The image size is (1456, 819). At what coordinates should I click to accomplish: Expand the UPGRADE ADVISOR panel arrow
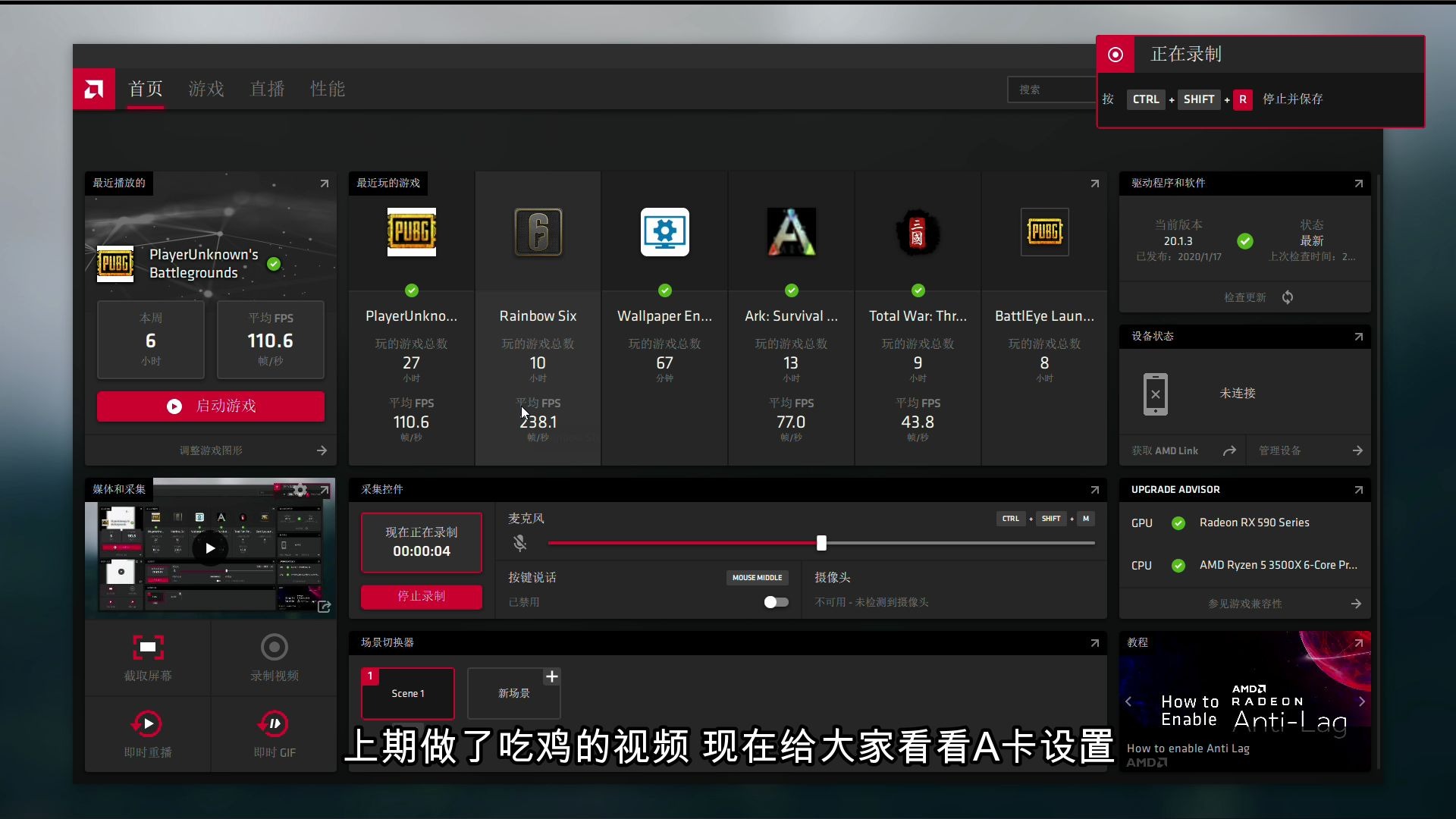[1359, 490]
